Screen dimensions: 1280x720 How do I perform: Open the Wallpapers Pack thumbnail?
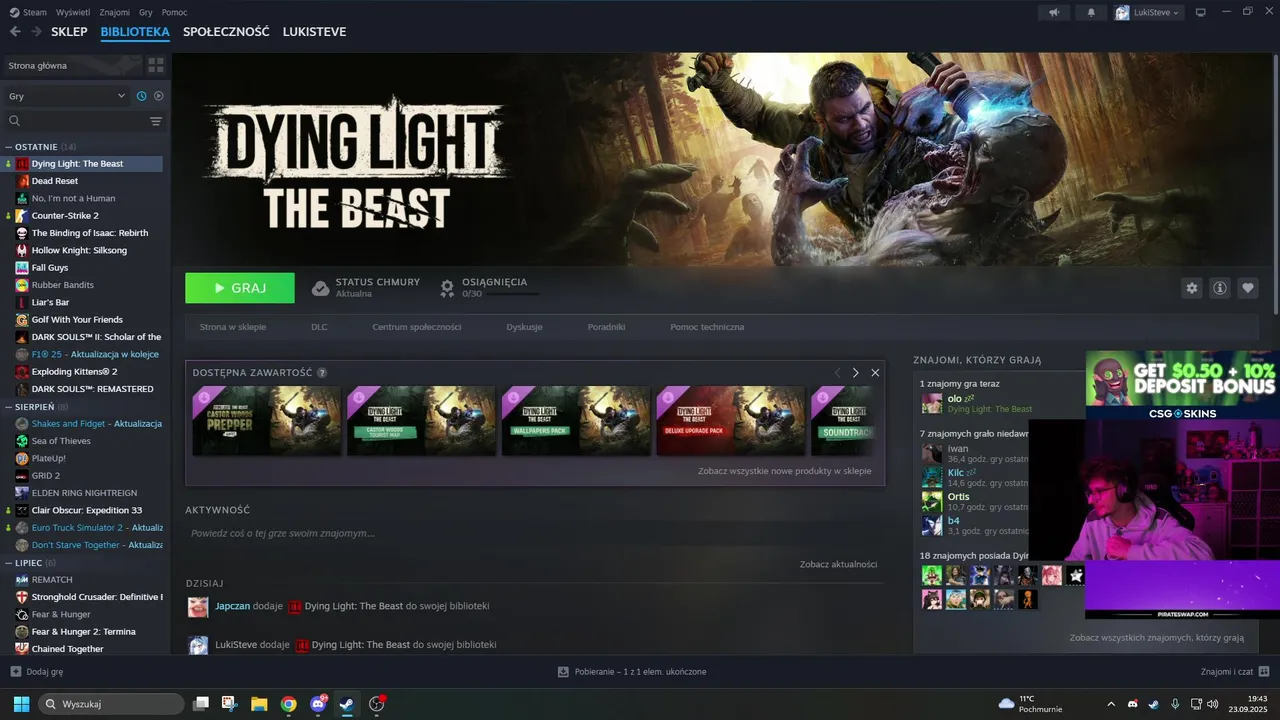(576, 421)
